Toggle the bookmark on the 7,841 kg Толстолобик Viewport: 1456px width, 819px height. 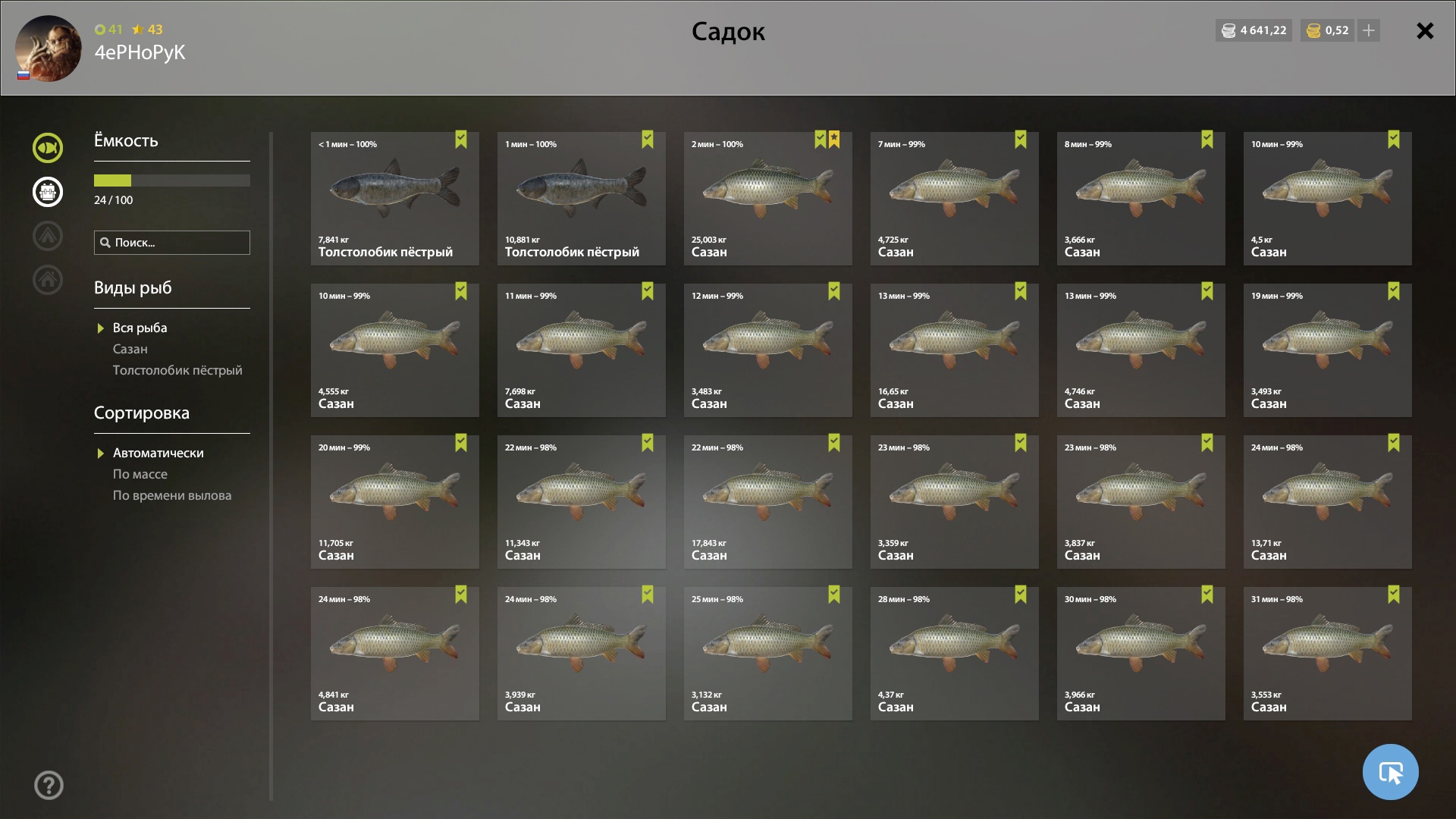(x=461, y=140)
